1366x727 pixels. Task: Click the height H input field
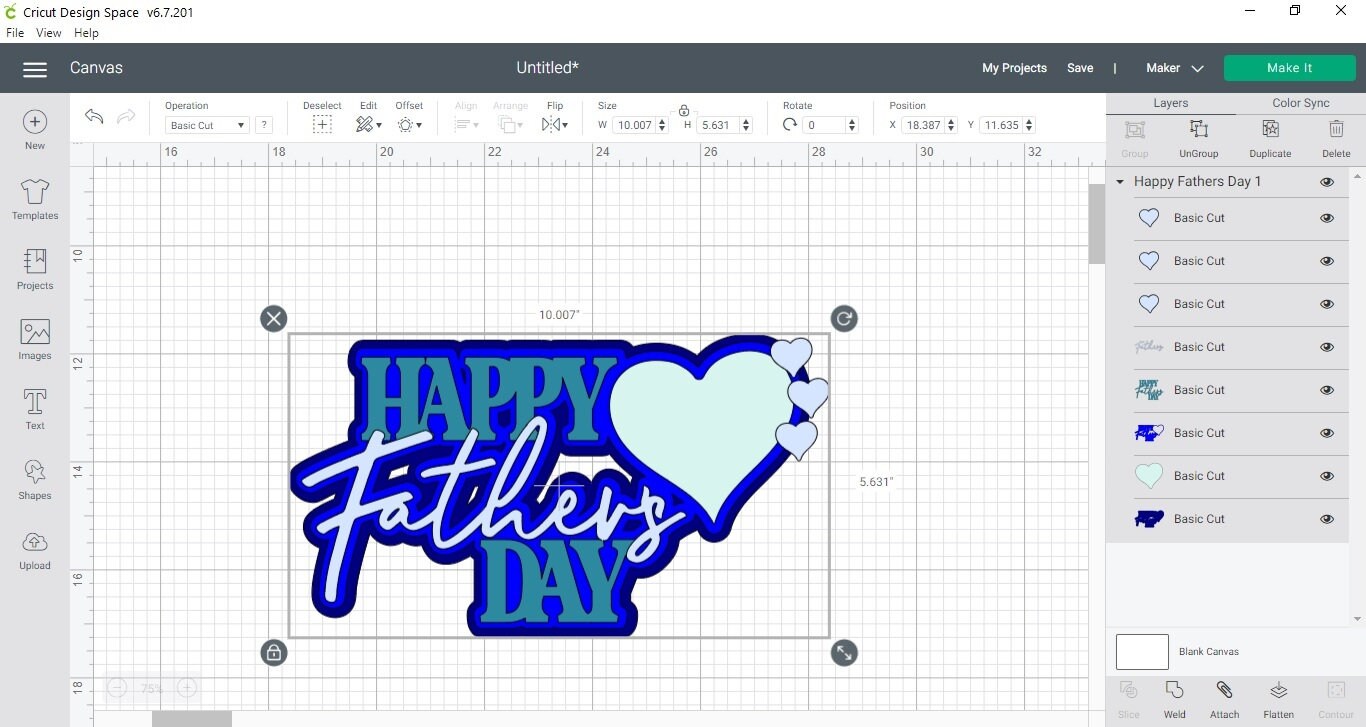pyautogui.click(x=716, y=125)
